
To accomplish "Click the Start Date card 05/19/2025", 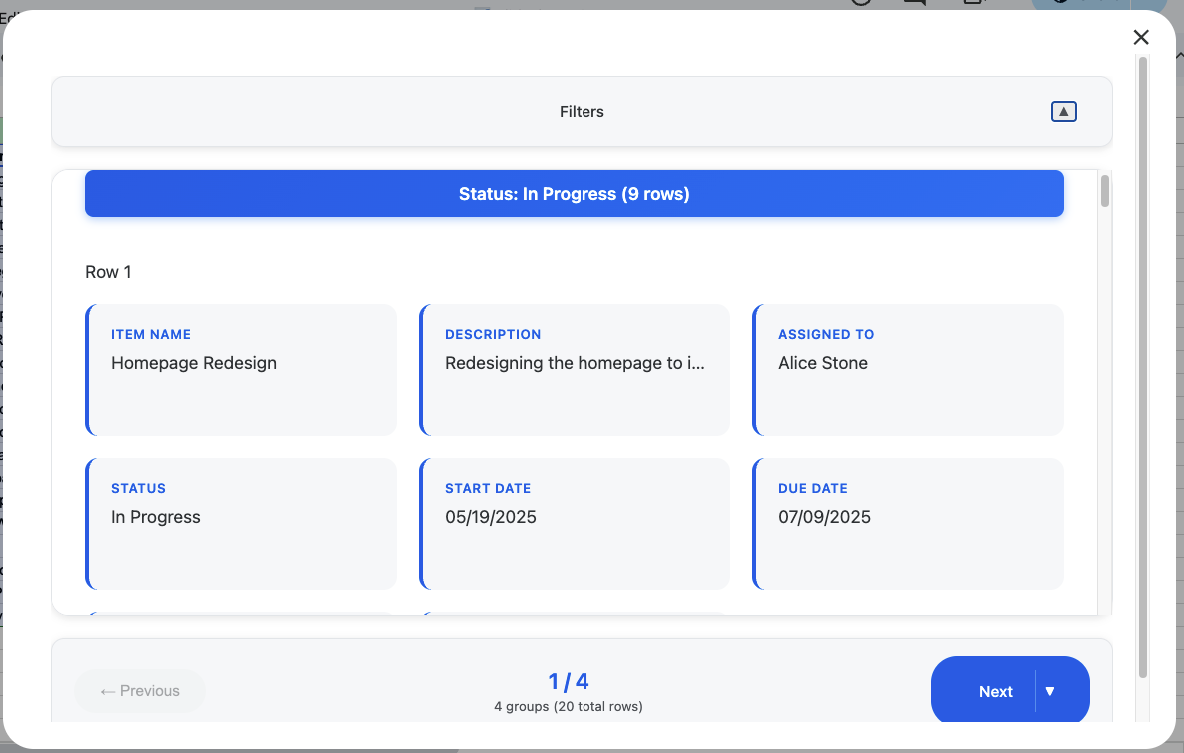I will click(575, 524).
